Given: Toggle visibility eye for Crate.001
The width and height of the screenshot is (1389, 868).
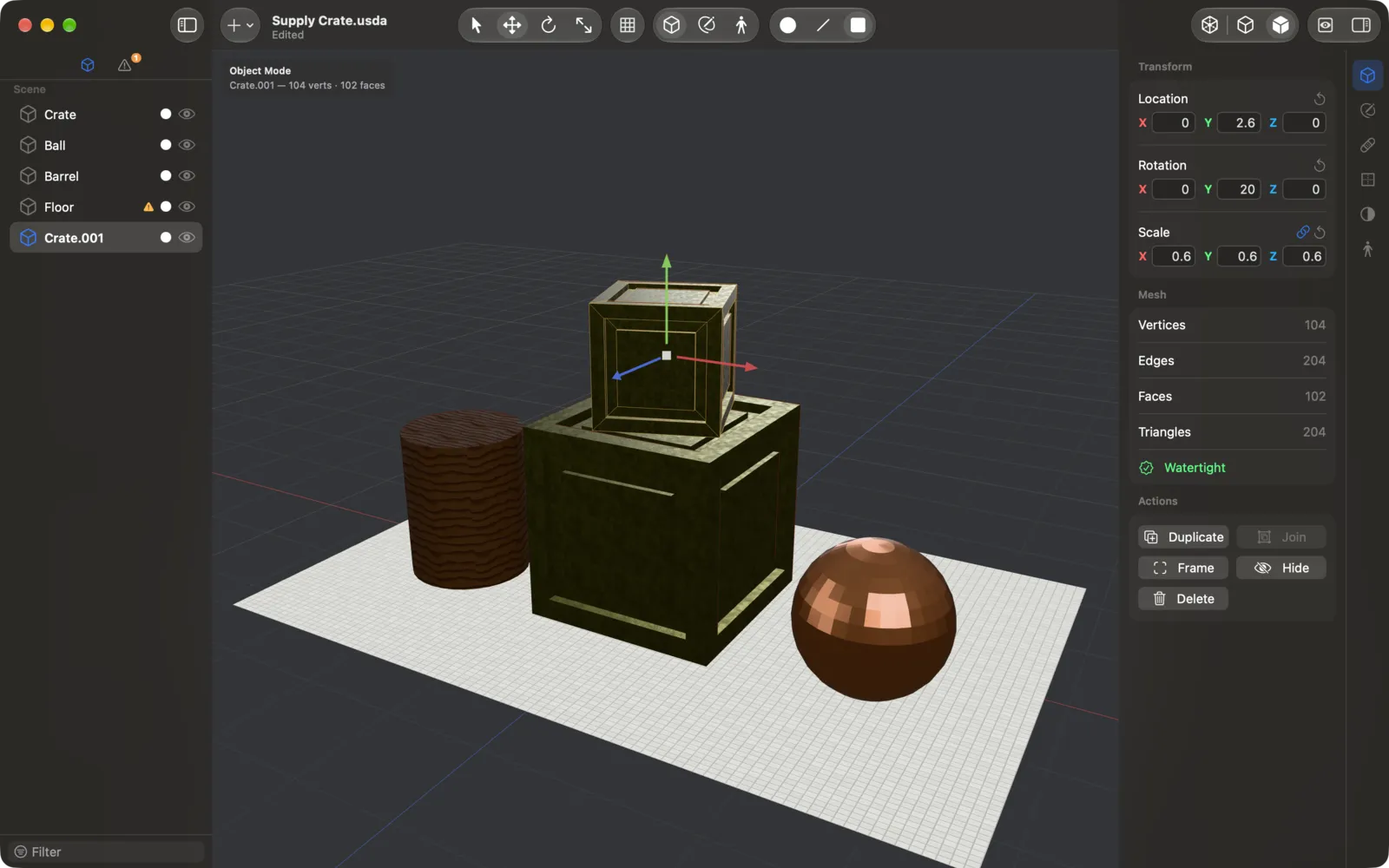Looking at the screenshot, I should pyautogui.click(x=187, y=238).
